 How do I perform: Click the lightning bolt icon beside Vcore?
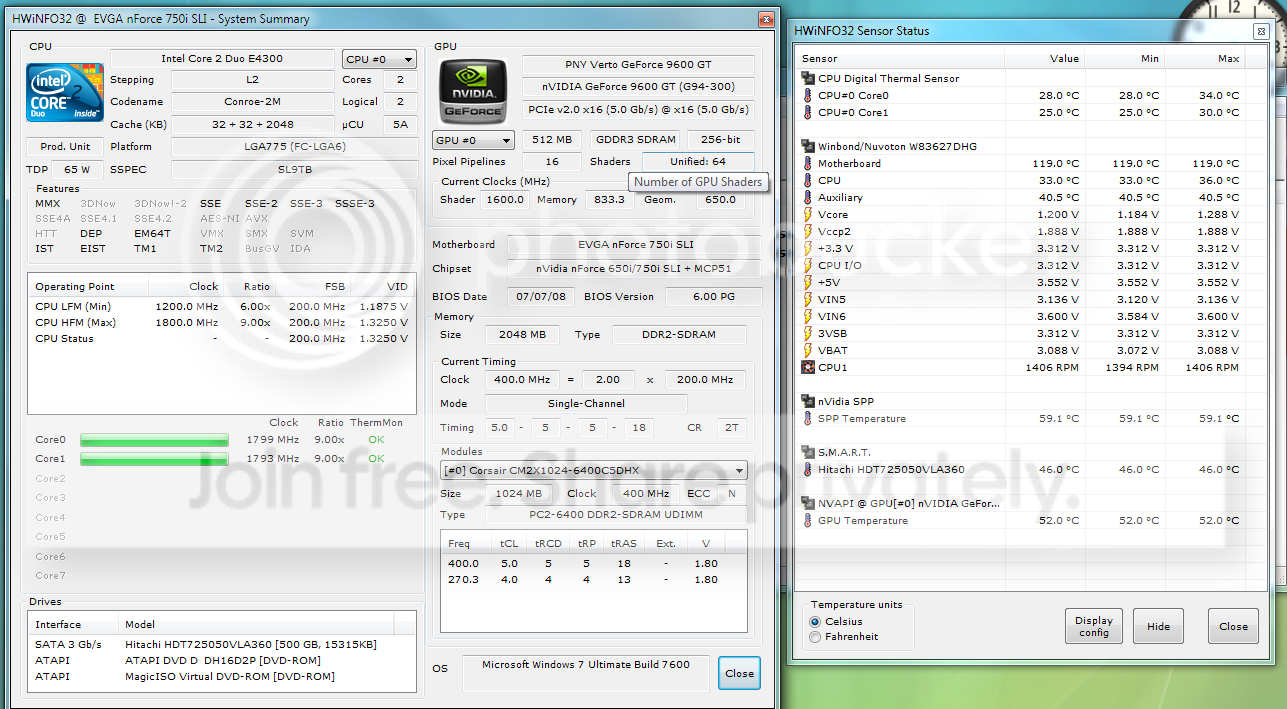808,214
